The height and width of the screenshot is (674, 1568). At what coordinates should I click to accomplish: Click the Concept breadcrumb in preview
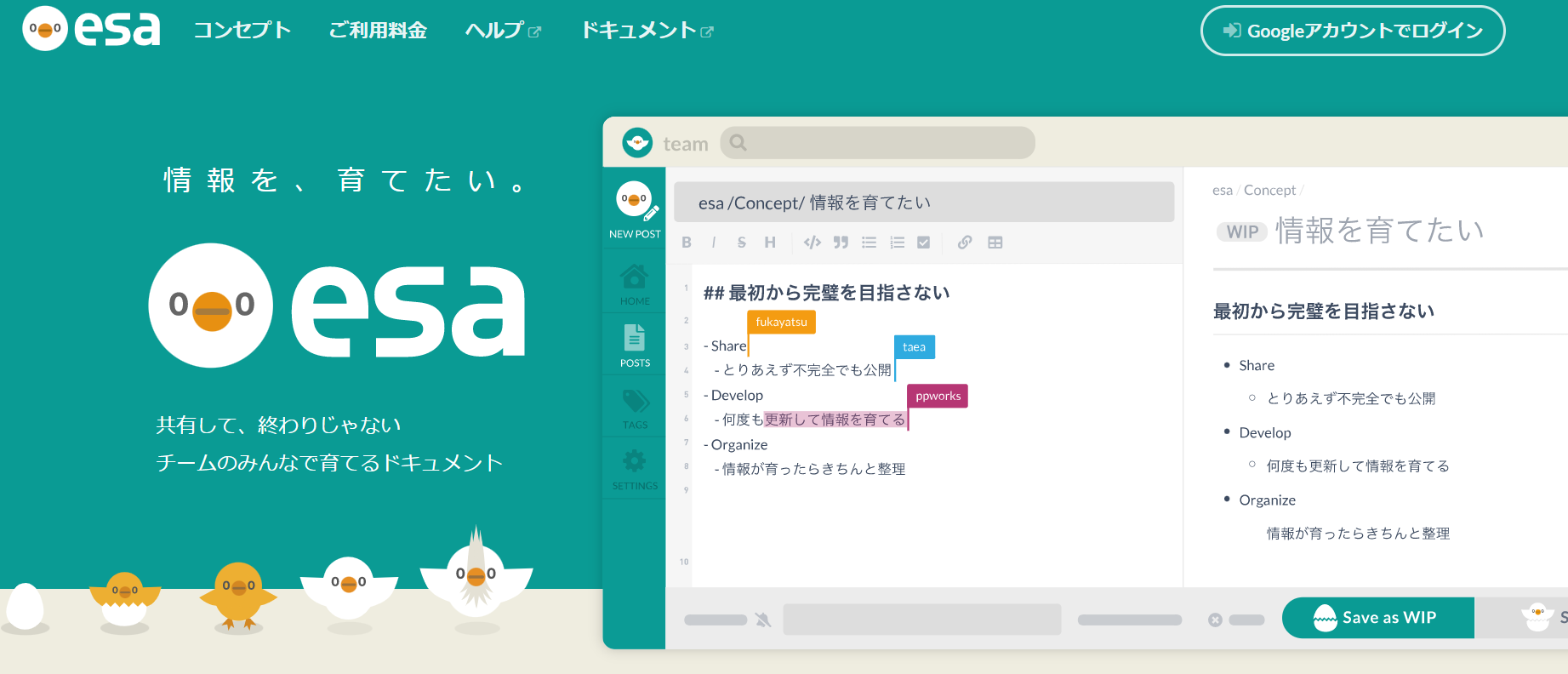(x=1269, y=190)
